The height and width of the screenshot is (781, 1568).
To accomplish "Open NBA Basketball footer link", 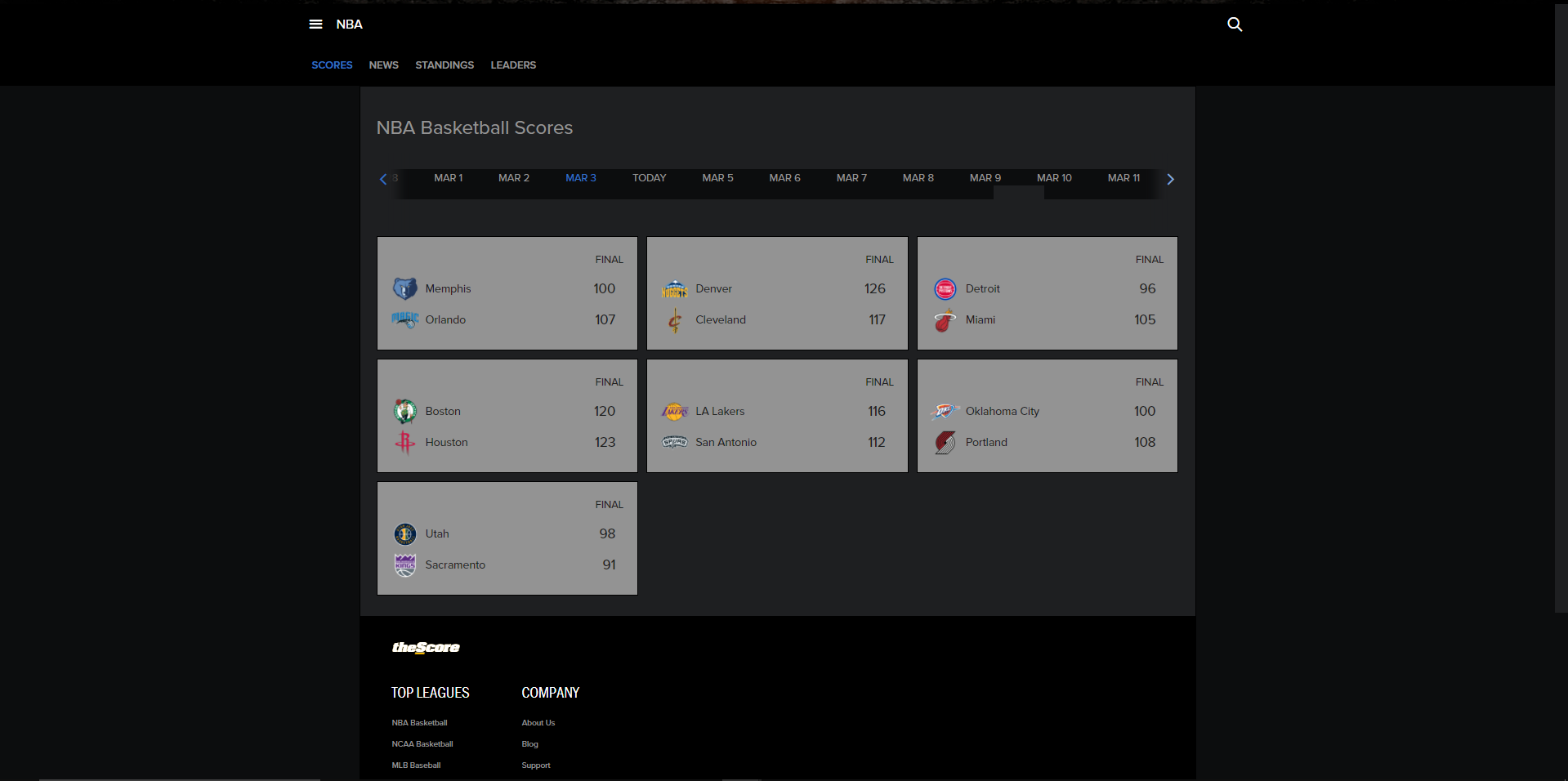I will pos(419,723).
